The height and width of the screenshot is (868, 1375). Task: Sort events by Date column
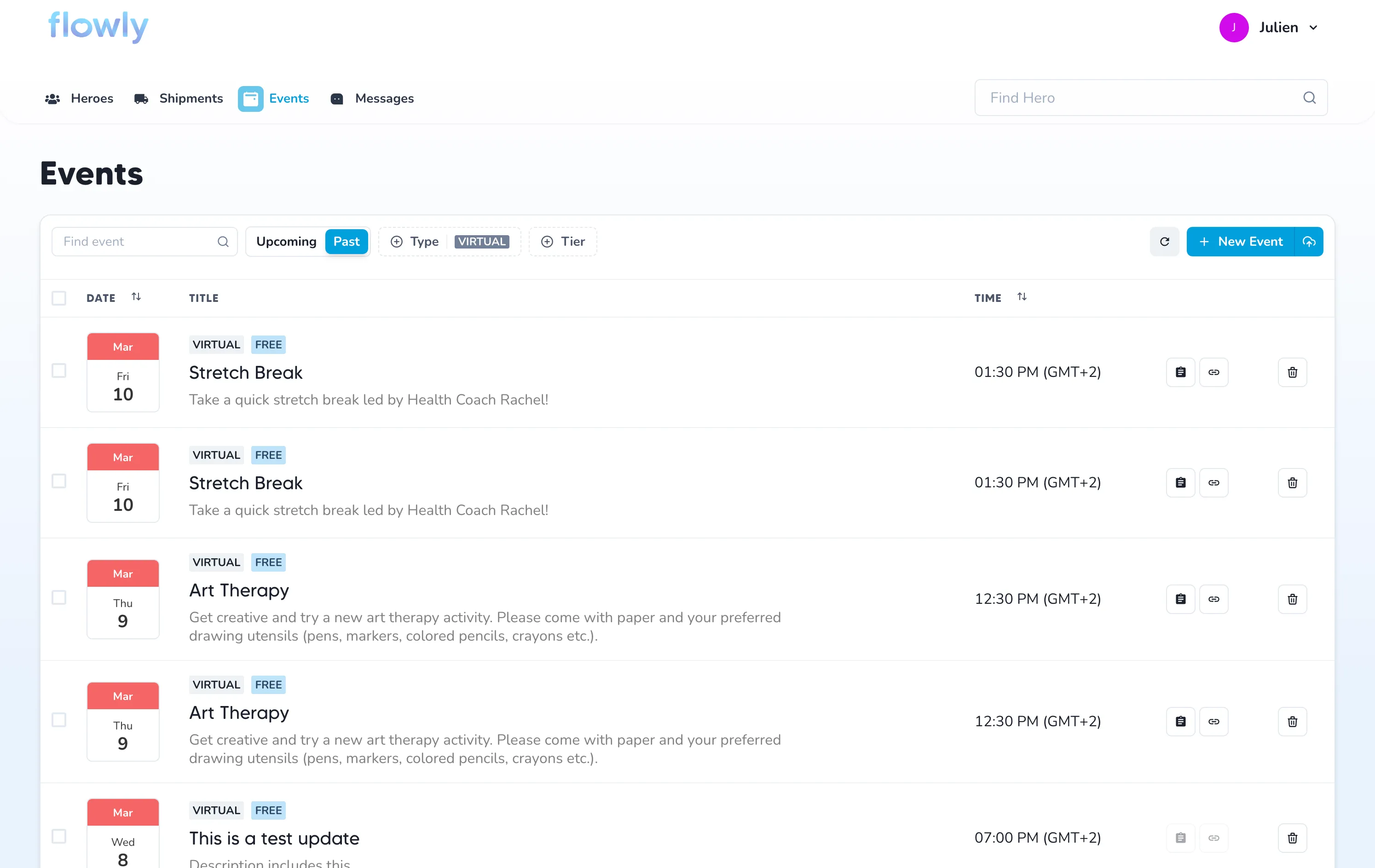[136, 297]
